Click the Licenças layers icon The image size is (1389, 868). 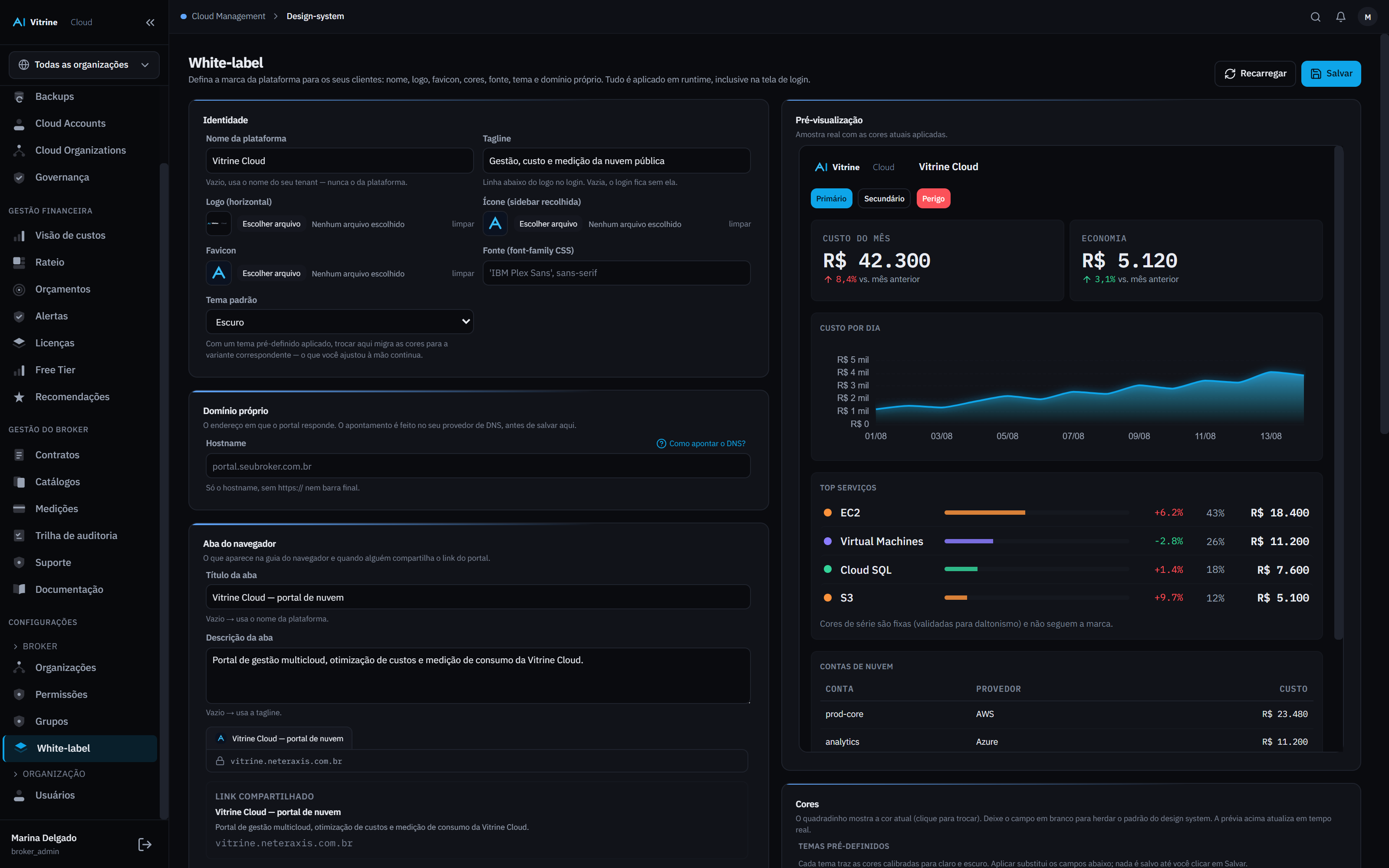[19, 343]
